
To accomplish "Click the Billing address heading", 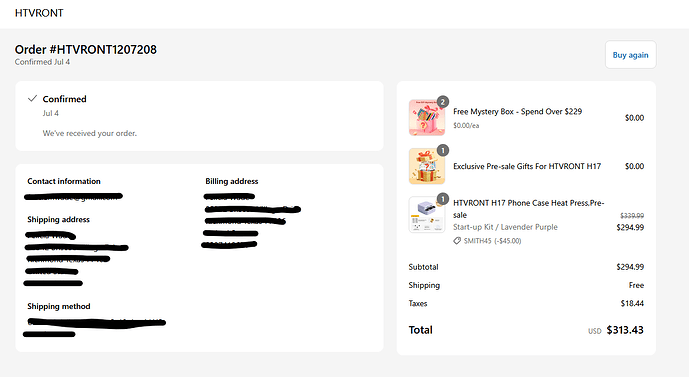I will pos(232,181).
